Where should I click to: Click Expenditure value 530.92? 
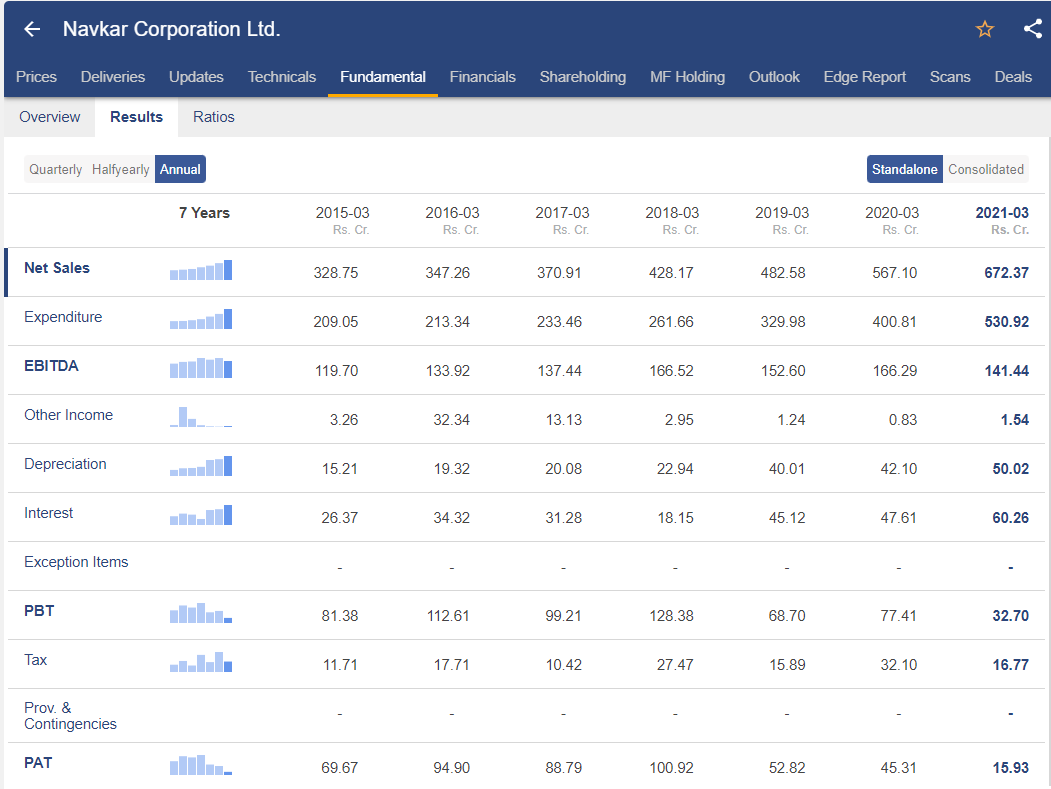point(1006,321)
